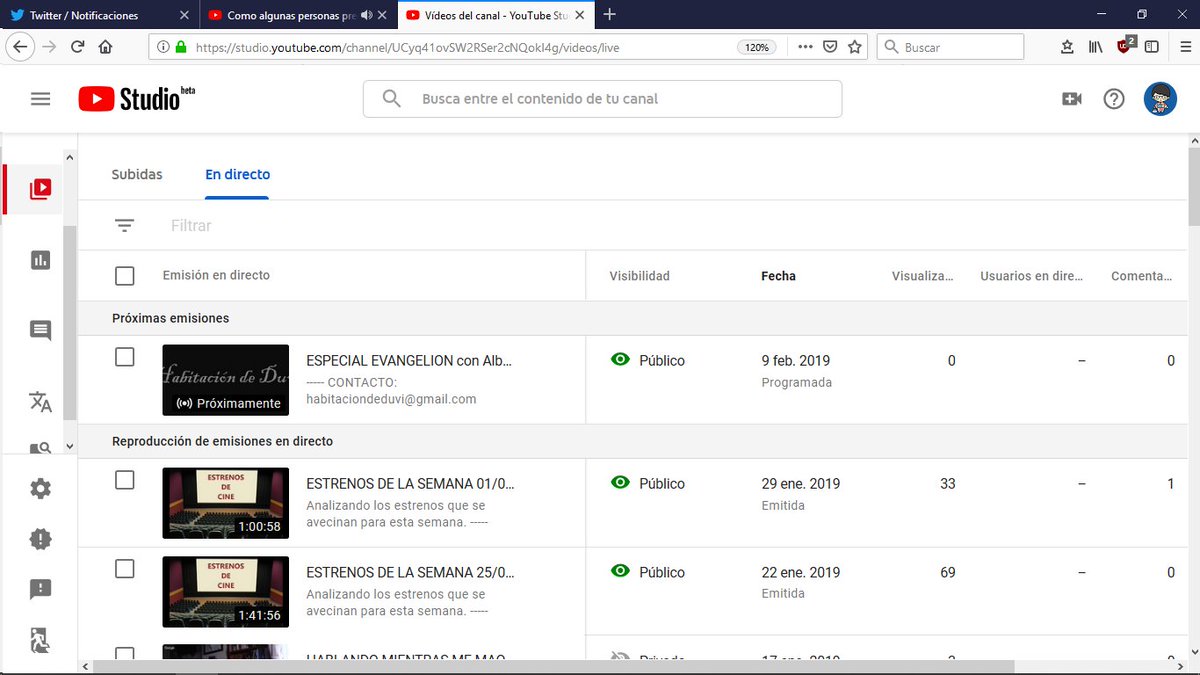Mute the playing tab via speaker icon
The height and width of the screenshot is (675, 1200).
click(x=366, y=15)
